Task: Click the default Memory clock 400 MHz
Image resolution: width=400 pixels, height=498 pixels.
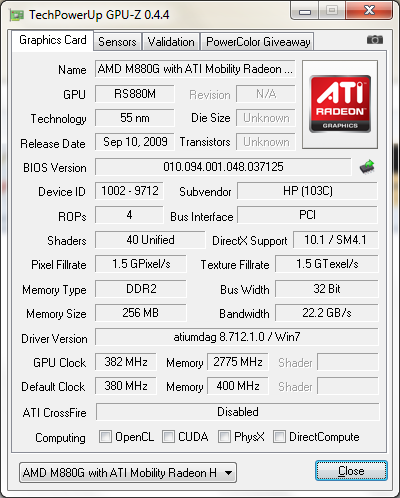Action: pos(238,386)
